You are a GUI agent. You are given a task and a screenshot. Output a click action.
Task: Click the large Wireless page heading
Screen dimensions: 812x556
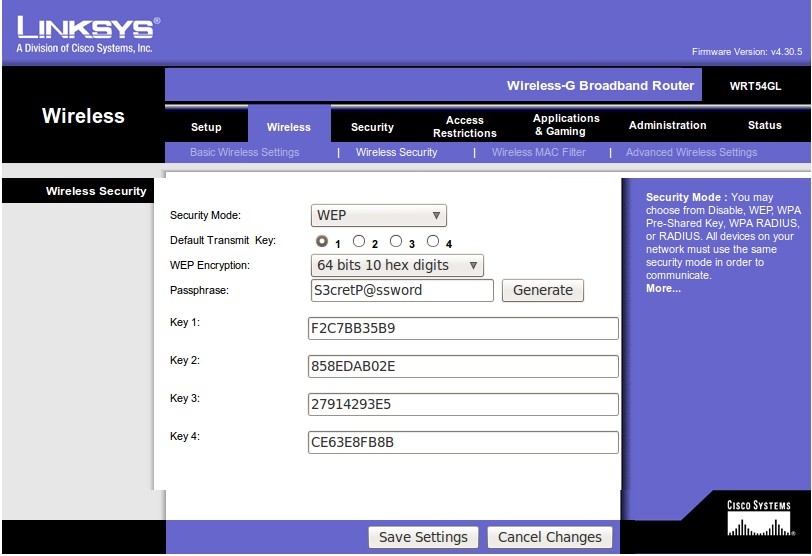tap(83, 116)
